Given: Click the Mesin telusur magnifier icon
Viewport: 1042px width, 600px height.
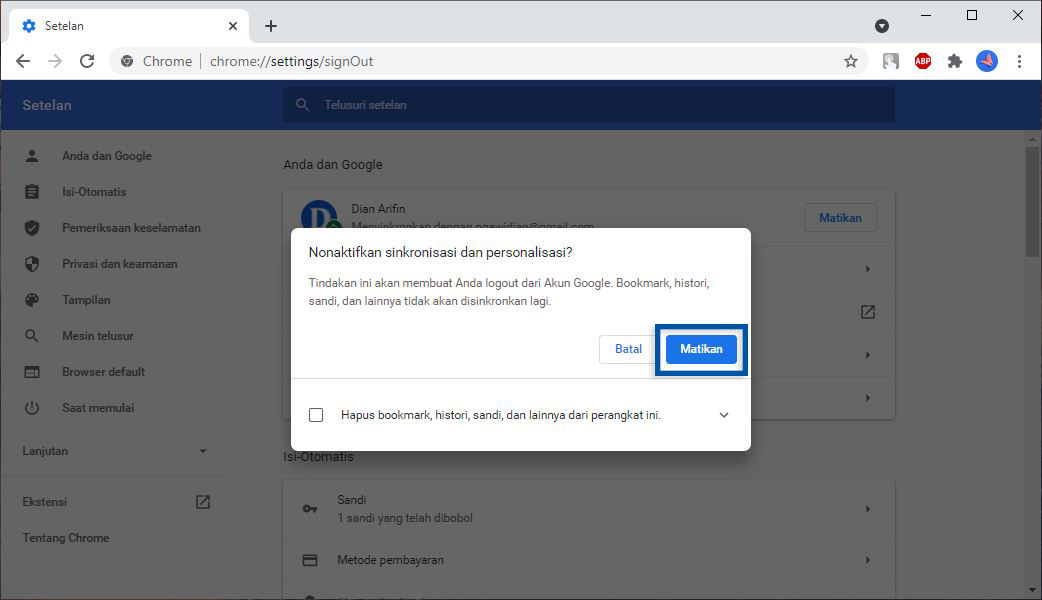Looking at the screenshot, I should [x=30, y=335].
